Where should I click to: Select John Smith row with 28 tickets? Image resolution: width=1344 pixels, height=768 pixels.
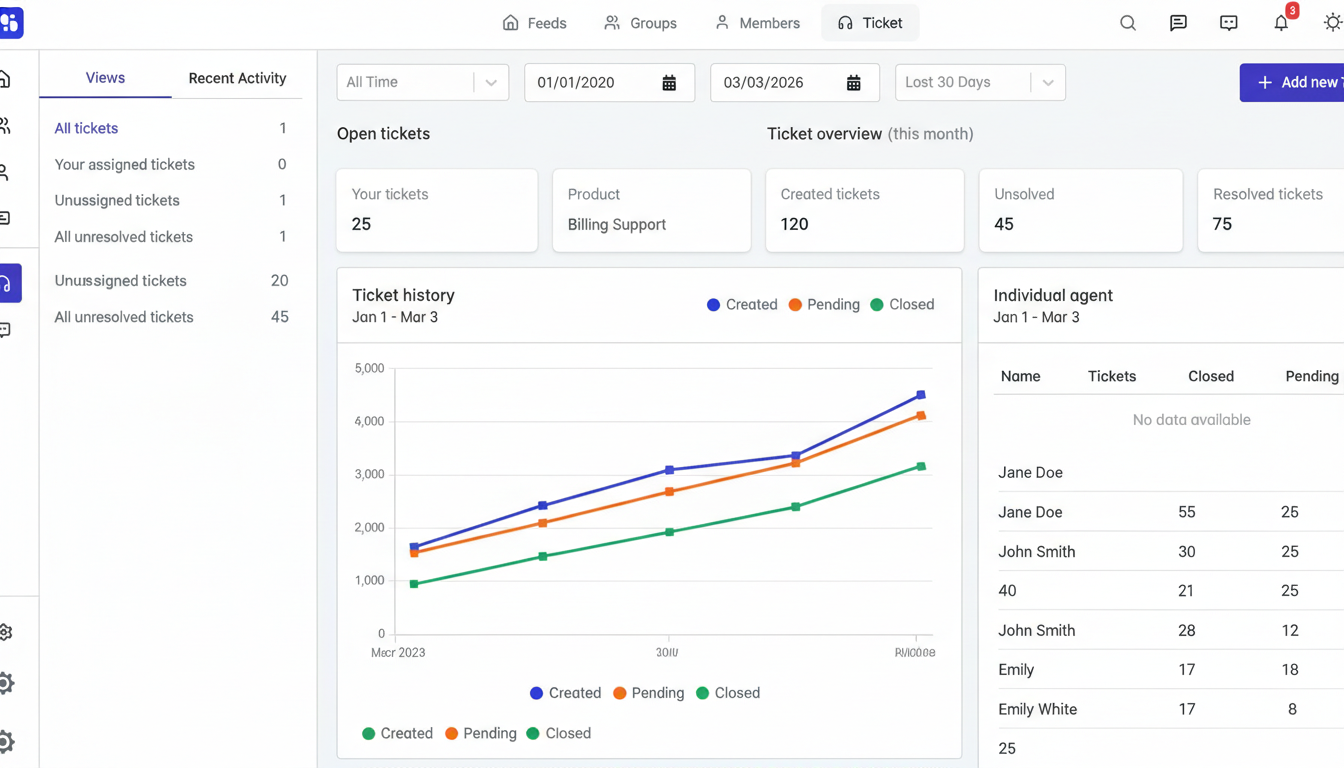tap(1169, 630)
